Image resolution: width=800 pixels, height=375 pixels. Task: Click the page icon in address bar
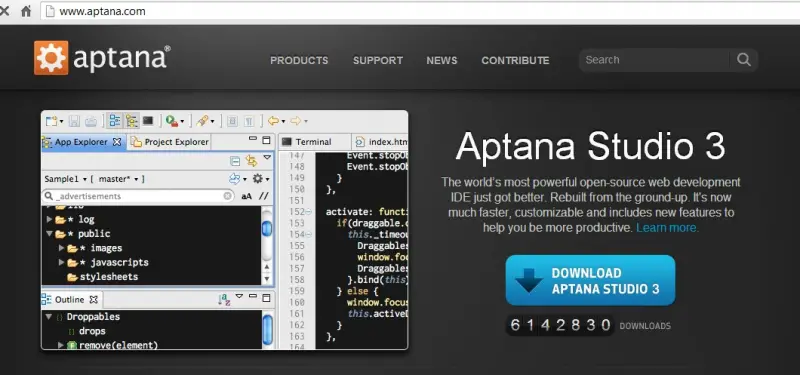pyautogui.click(x=49, y=11)
